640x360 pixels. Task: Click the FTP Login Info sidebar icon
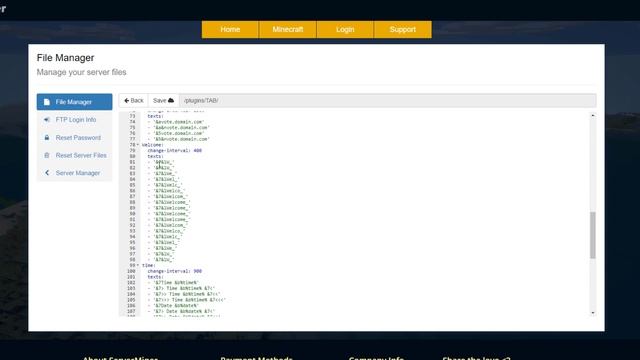(47, 120)
